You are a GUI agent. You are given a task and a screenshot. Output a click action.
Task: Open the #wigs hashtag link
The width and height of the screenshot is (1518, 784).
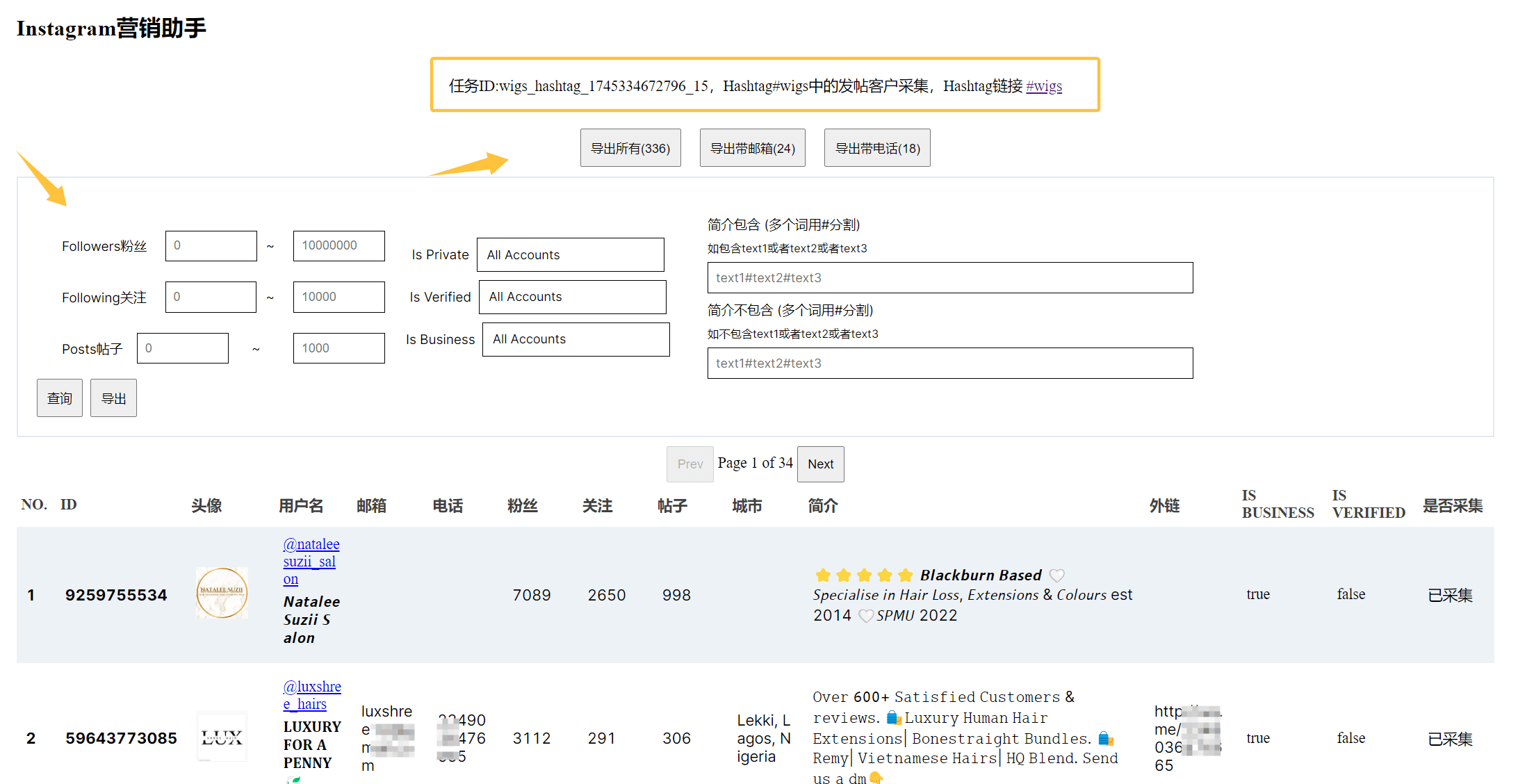(1044, 86)
